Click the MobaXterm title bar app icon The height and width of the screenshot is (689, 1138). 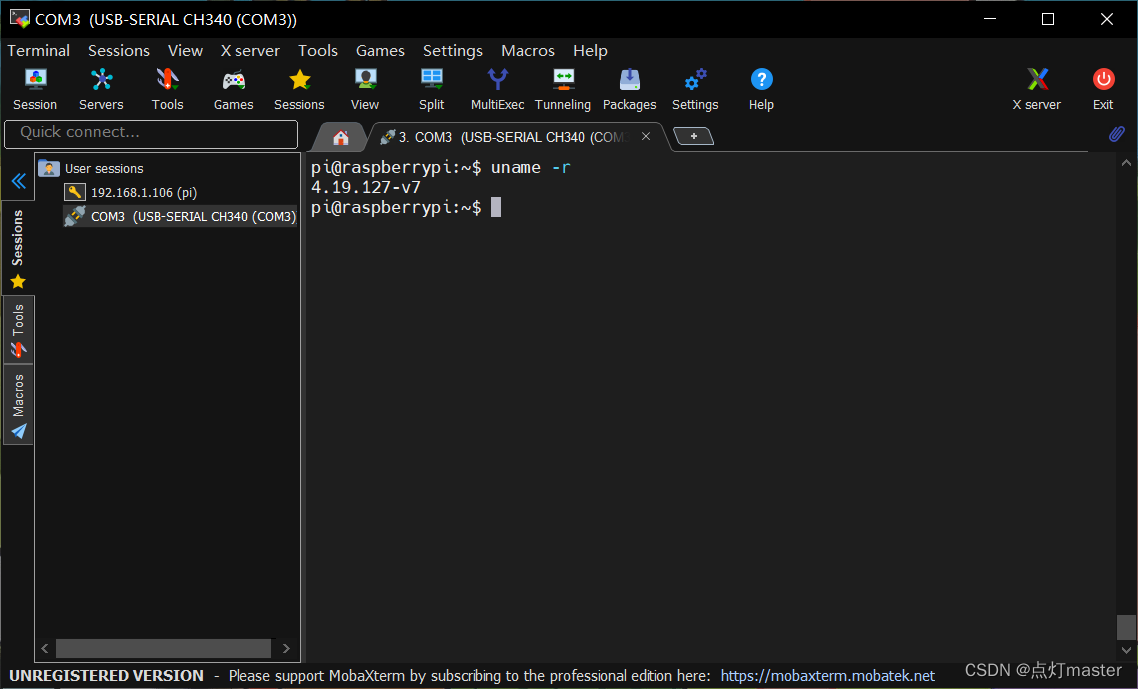(x=20, y=19)
